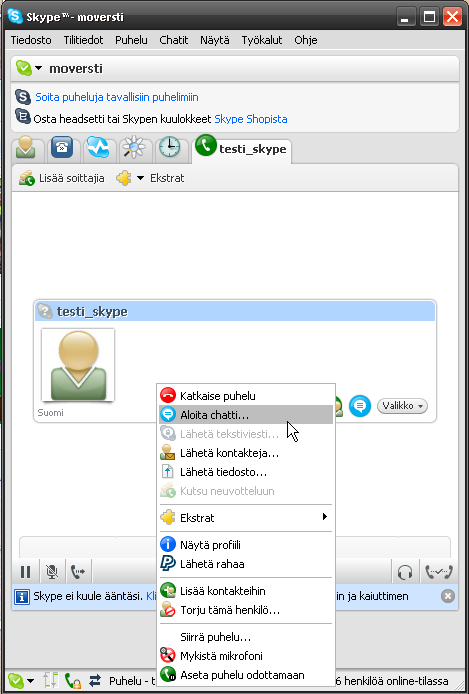Click the Skype logo in title bar

click(15, 17)
